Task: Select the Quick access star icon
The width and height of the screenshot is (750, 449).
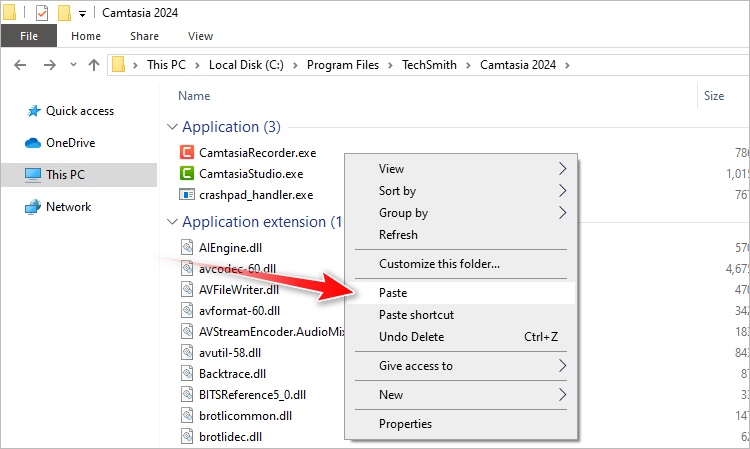Action: click(33, 111)
